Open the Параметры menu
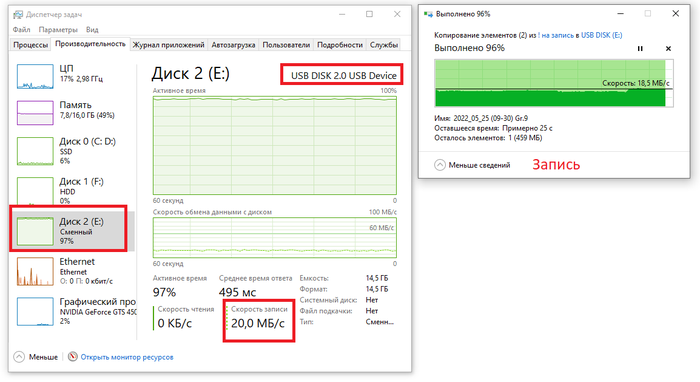The height and width of the screenshot is (382, 700). [x=58, y=29]
